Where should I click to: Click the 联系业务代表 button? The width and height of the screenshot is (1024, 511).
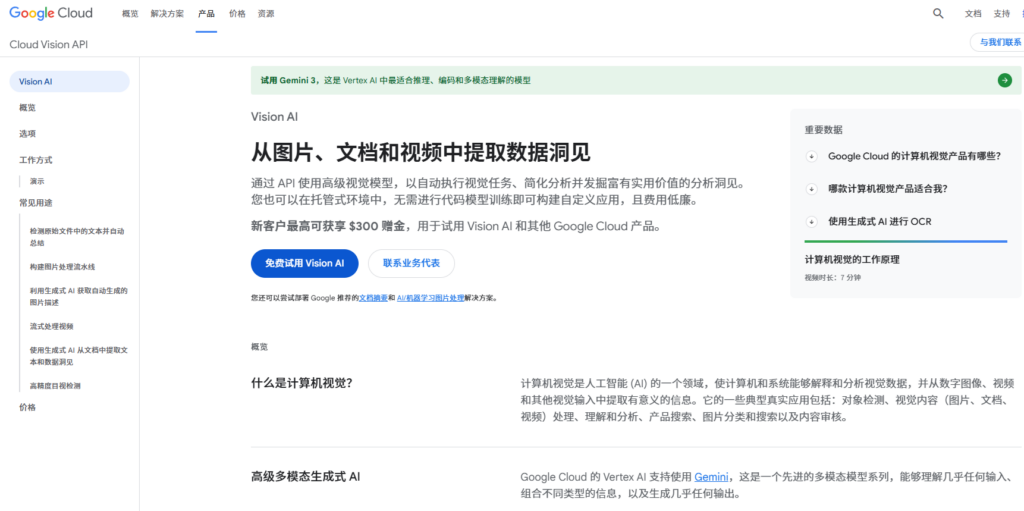coord(411,263)
